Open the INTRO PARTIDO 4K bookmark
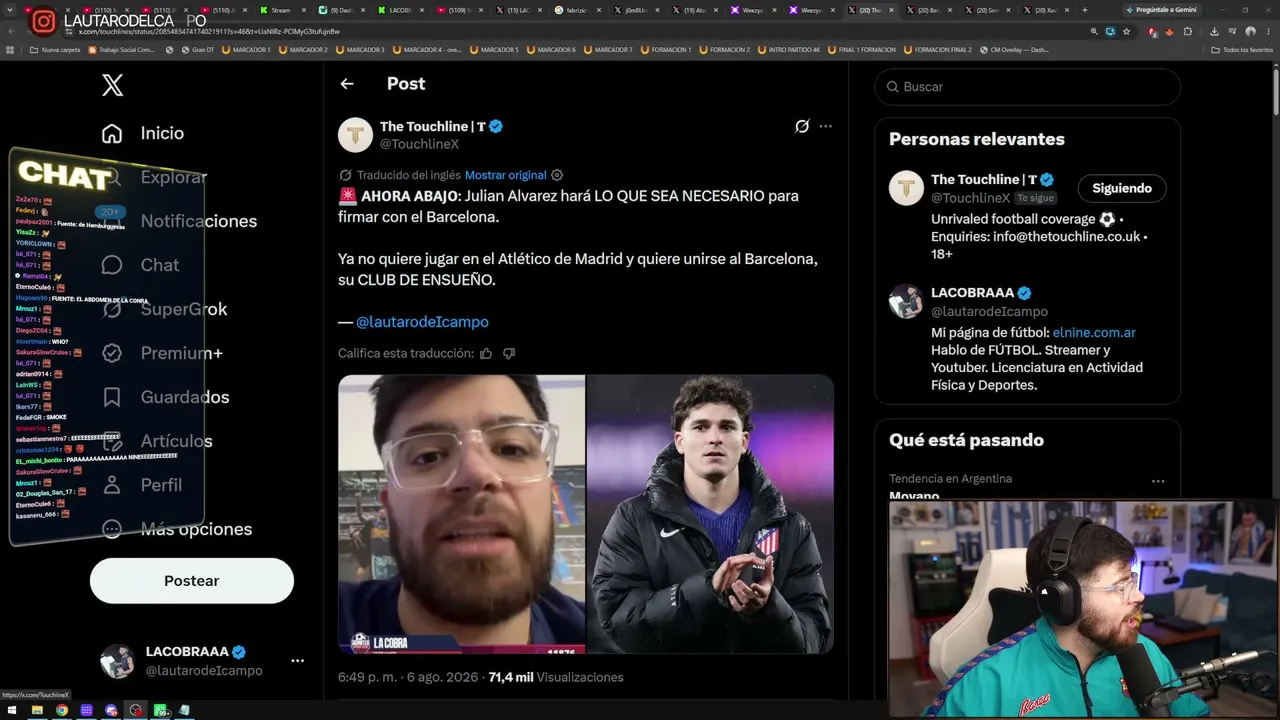 tap(788, 49)
